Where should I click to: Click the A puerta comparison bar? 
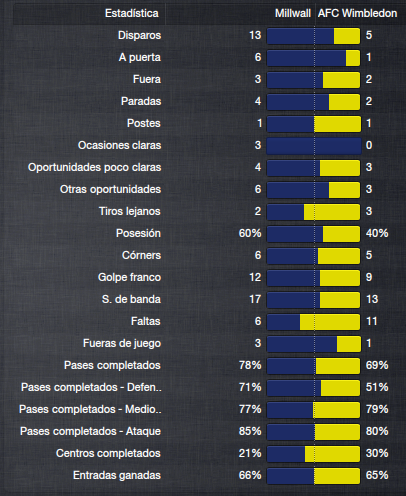[x=314, y=58]
